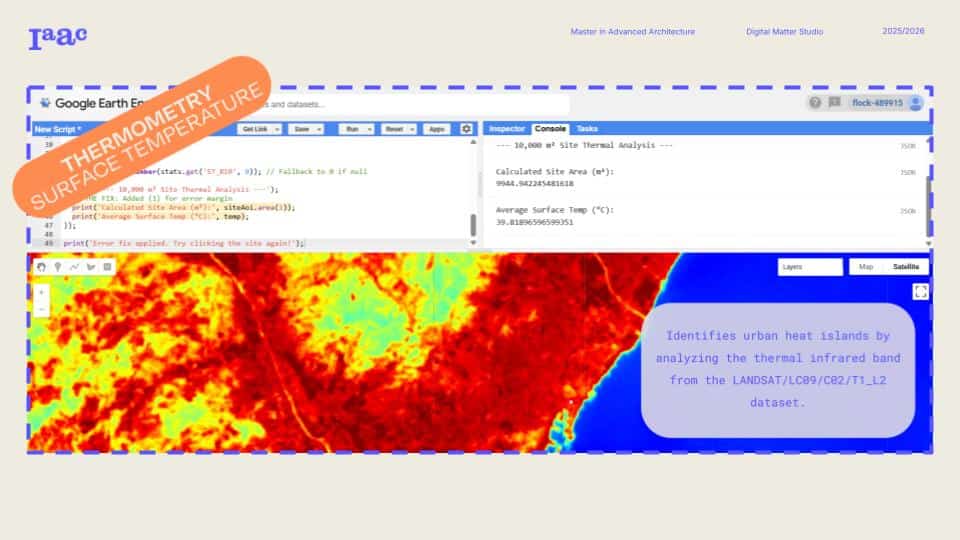Open script settings gear icon
960x540 pixels.
pos(466,129)
